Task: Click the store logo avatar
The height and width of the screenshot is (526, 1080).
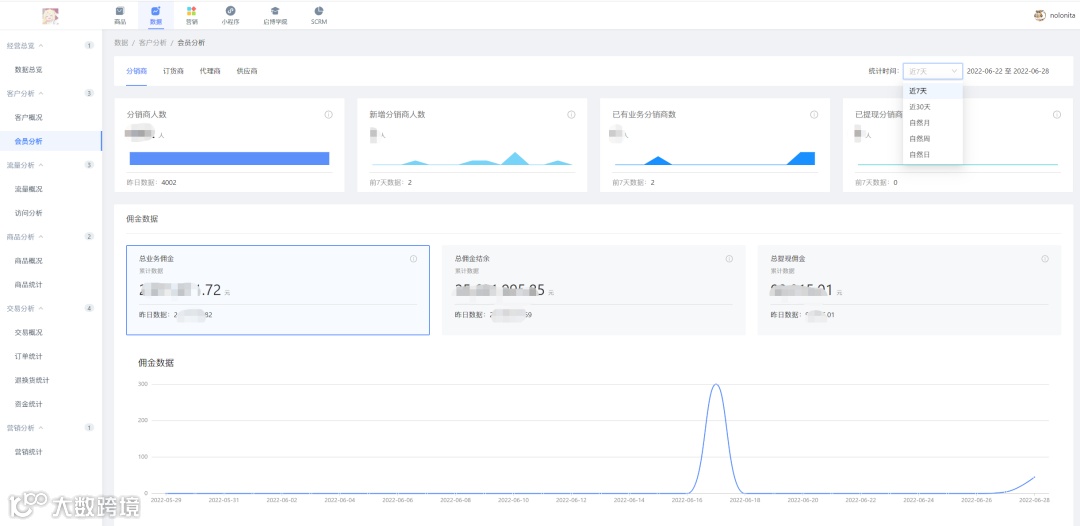Action: coord(50,15)
